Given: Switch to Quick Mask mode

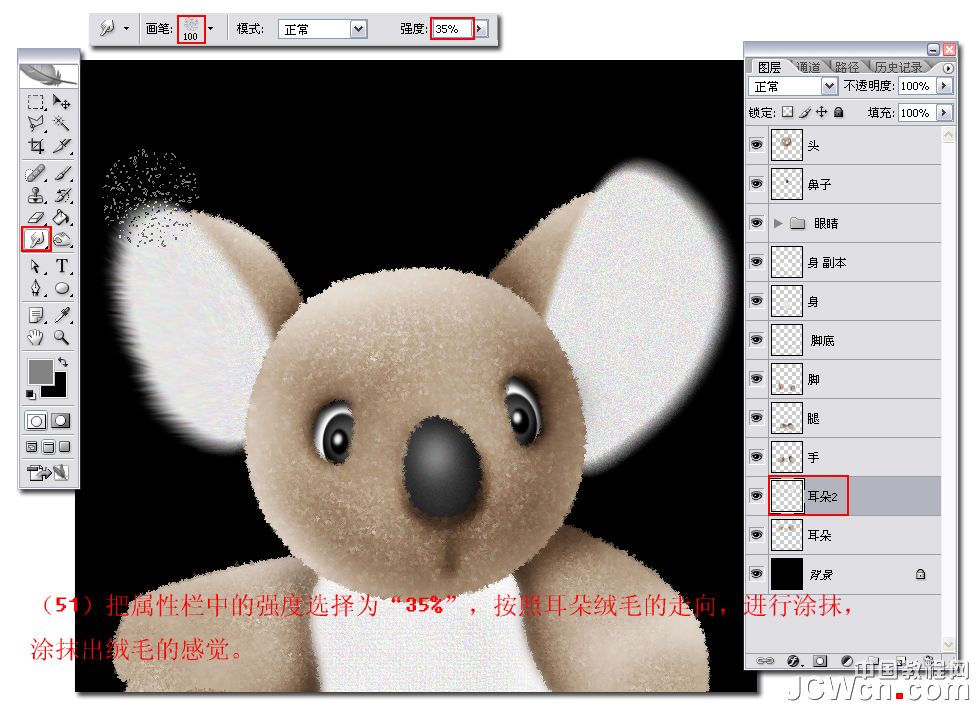Looking at the screenshot, I should pos(60,421).
